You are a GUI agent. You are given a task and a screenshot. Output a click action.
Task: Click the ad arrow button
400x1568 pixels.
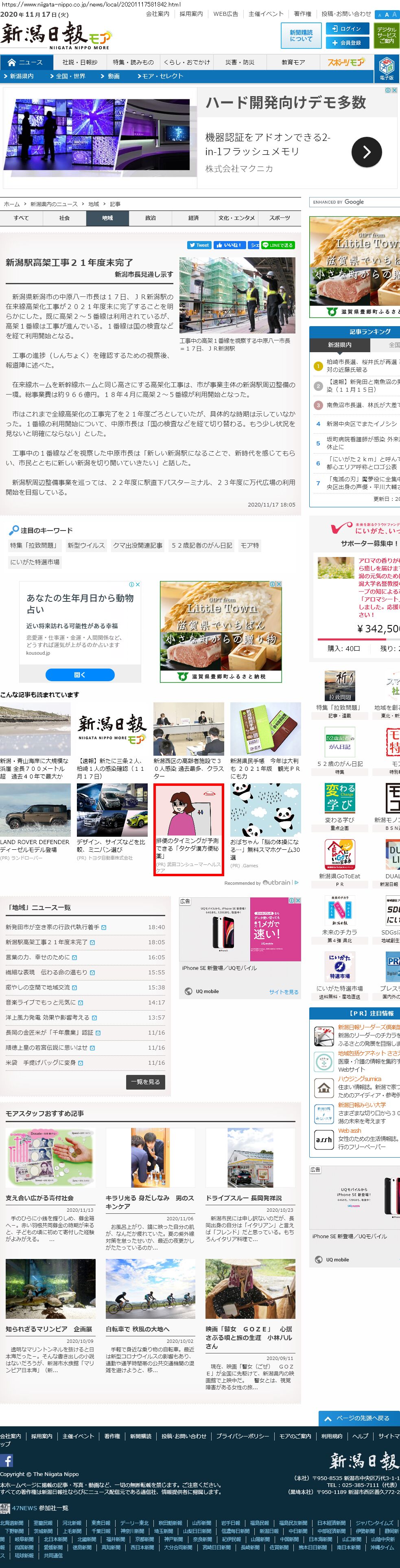pos(366,152)
